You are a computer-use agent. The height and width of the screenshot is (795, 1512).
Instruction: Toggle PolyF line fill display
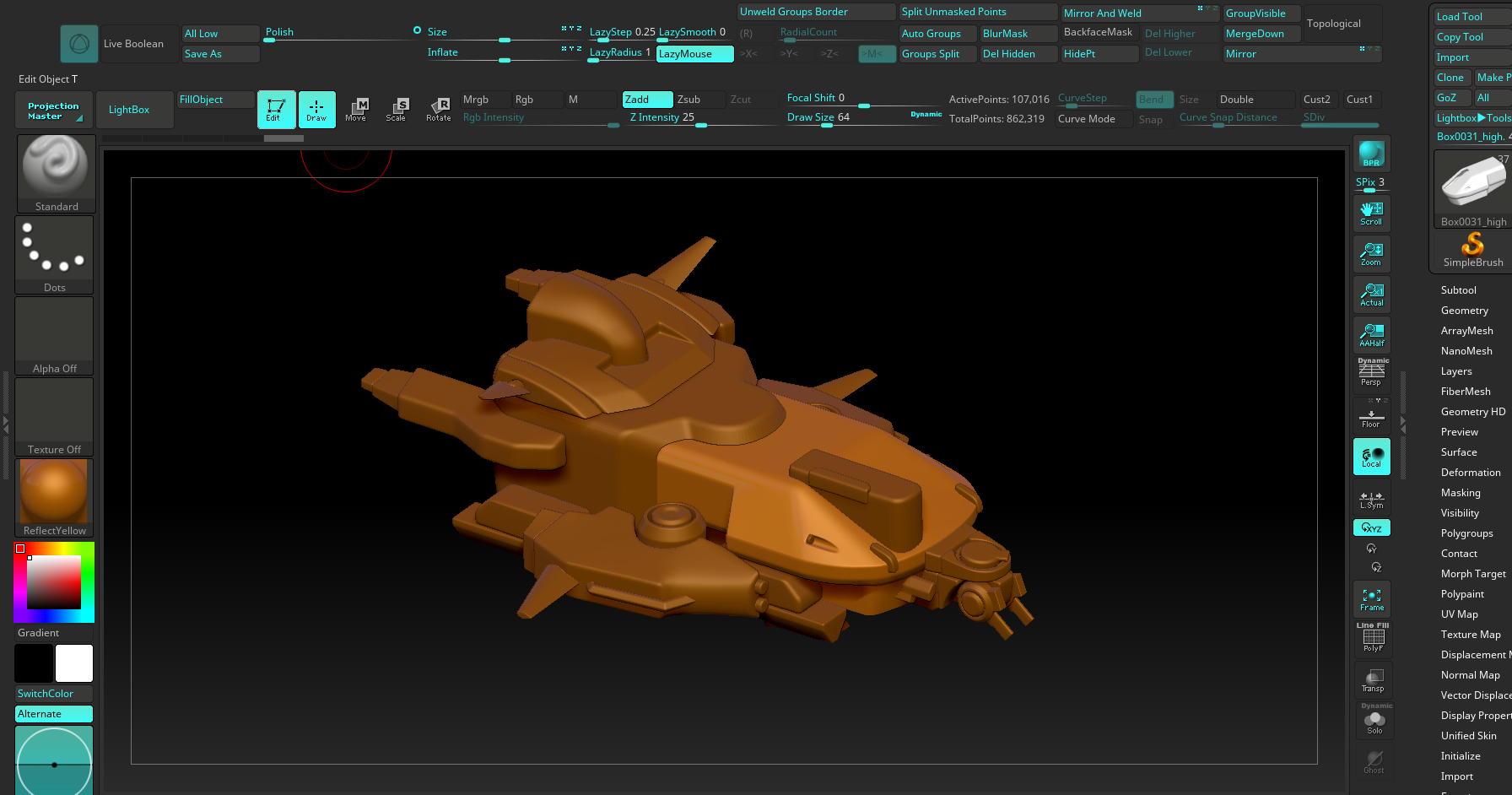[x=1373, y=638]
